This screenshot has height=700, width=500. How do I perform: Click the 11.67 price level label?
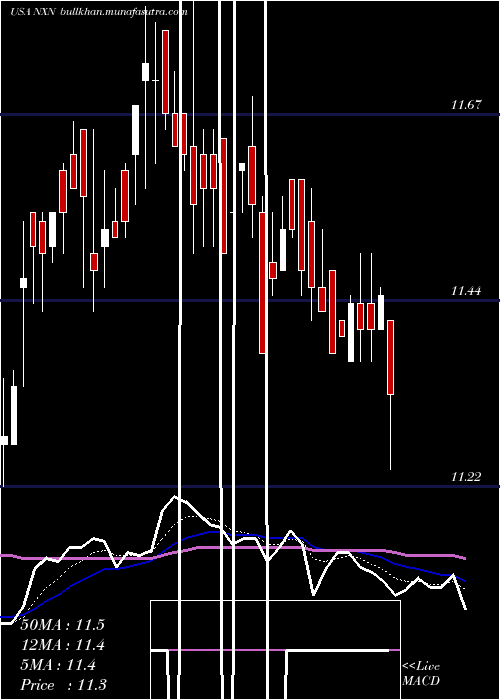pyautogui.click(x=466, y=105)
